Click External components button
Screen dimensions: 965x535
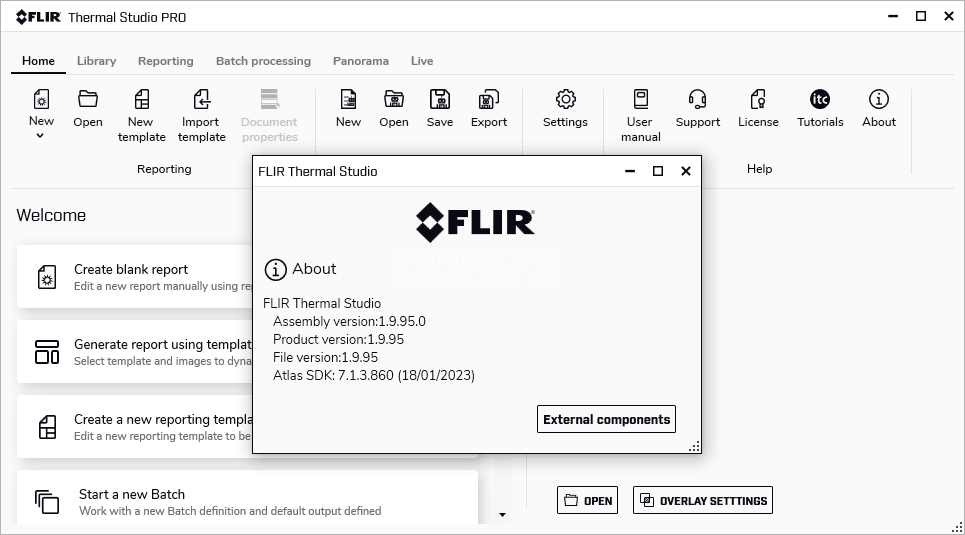(x=606, y=419)
